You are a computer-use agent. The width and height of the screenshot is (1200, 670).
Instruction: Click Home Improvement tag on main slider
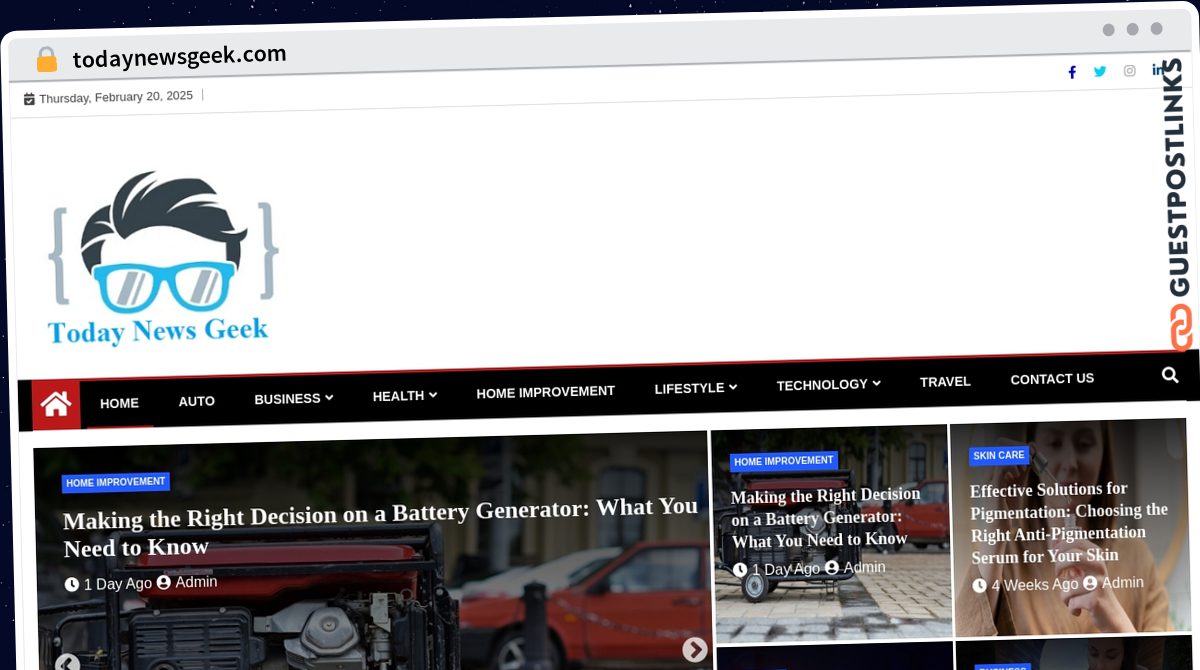click(x=116, y=482)
